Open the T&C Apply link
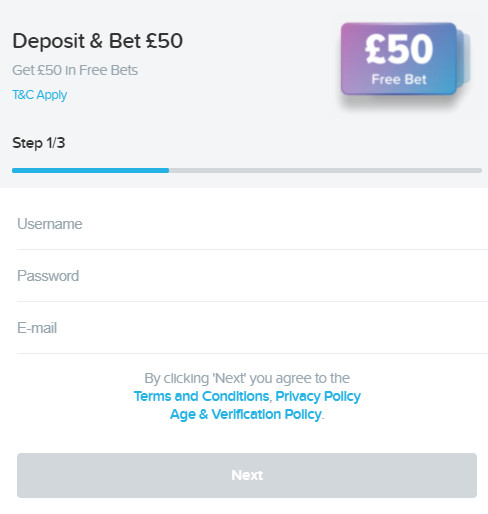The width and height of the screenshot is (488, 514). [x=40, y=95]
